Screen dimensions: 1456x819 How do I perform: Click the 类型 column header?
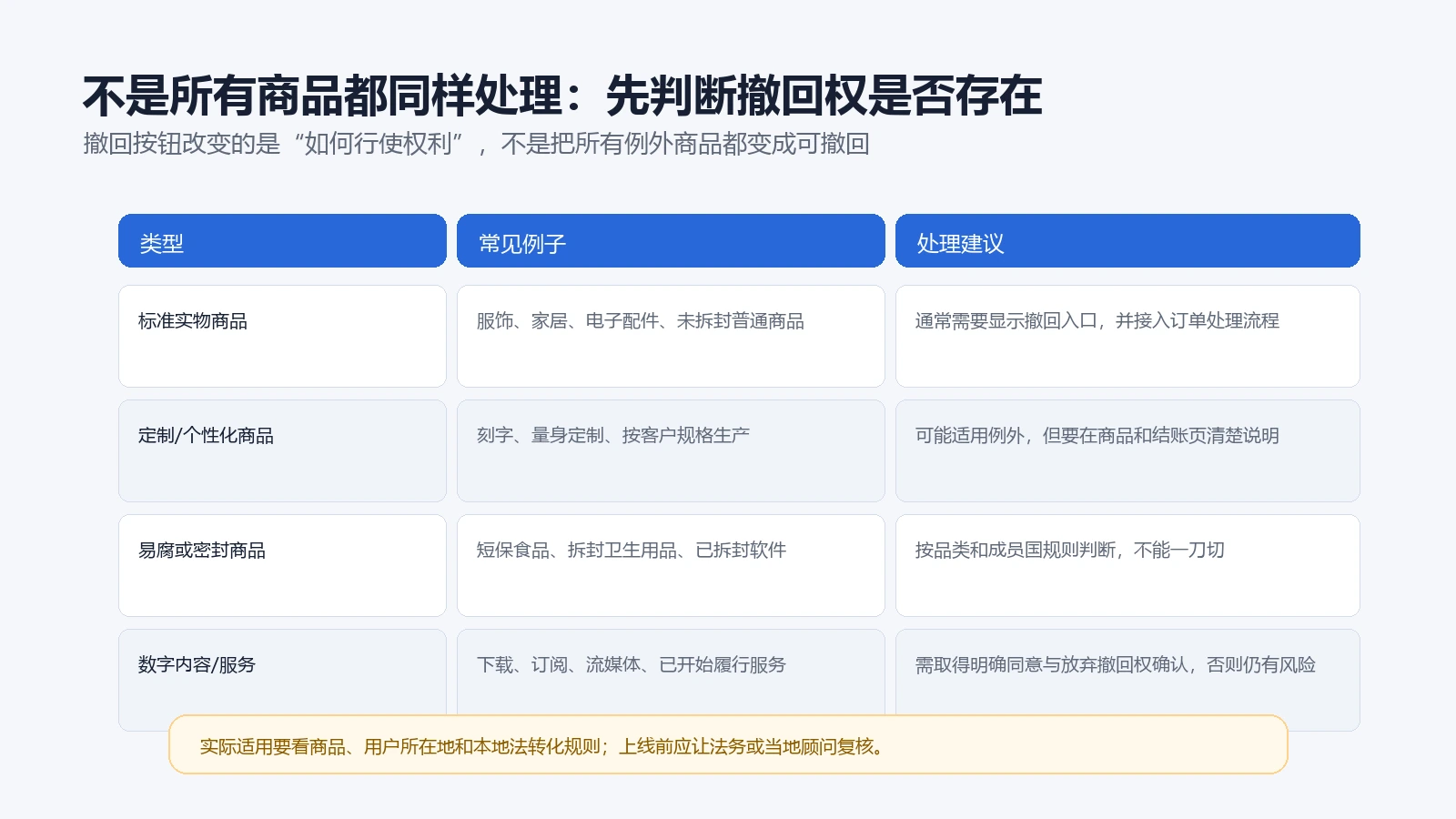(x=282, y=241)
